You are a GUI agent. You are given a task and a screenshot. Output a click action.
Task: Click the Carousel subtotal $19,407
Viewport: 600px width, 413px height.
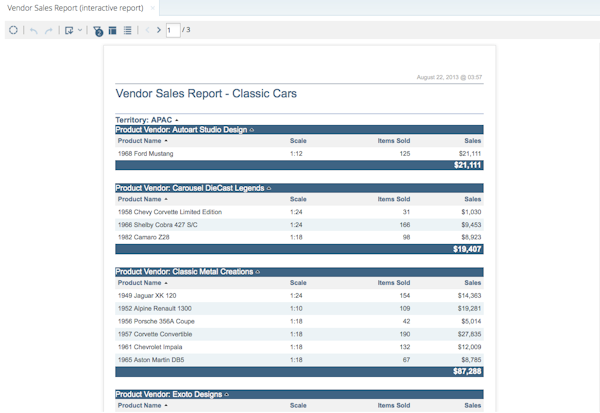pyautogui.click(x=467, y=249)
